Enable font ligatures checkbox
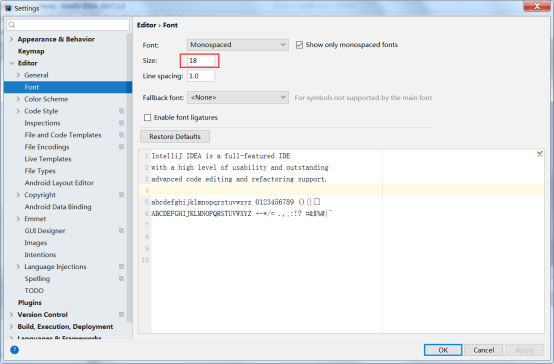This screenshot has height=364, width=554. click(x=147, y=117)
